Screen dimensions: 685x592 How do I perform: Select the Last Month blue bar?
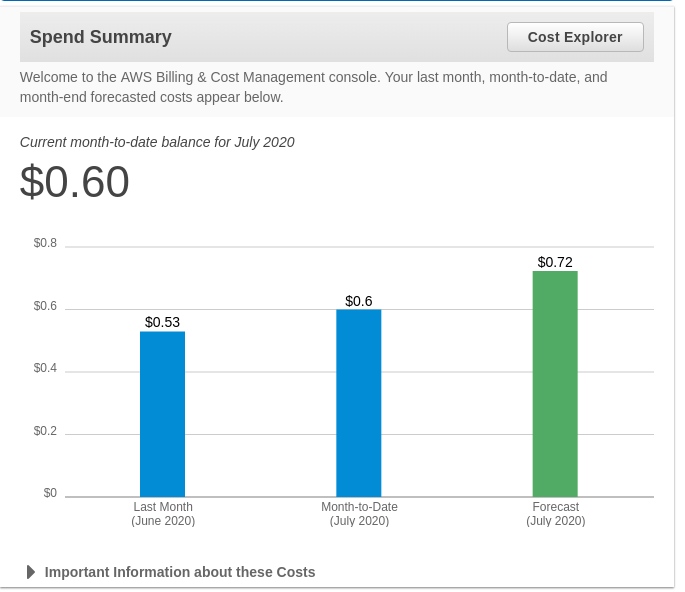(x=162, y=414)
